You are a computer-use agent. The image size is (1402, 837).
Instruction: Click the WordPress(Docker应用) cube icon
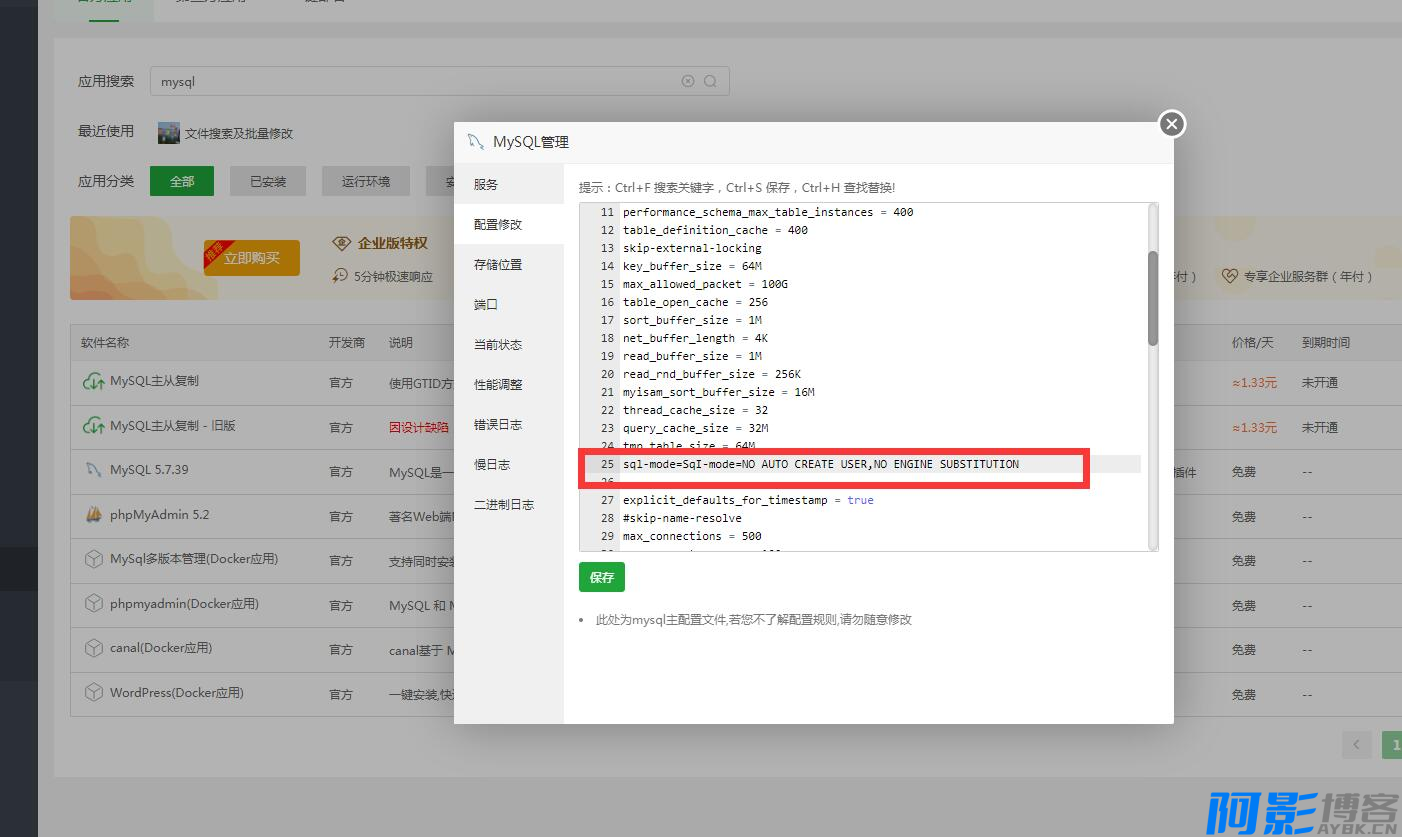pyautogui.click(x=93, y=692)
